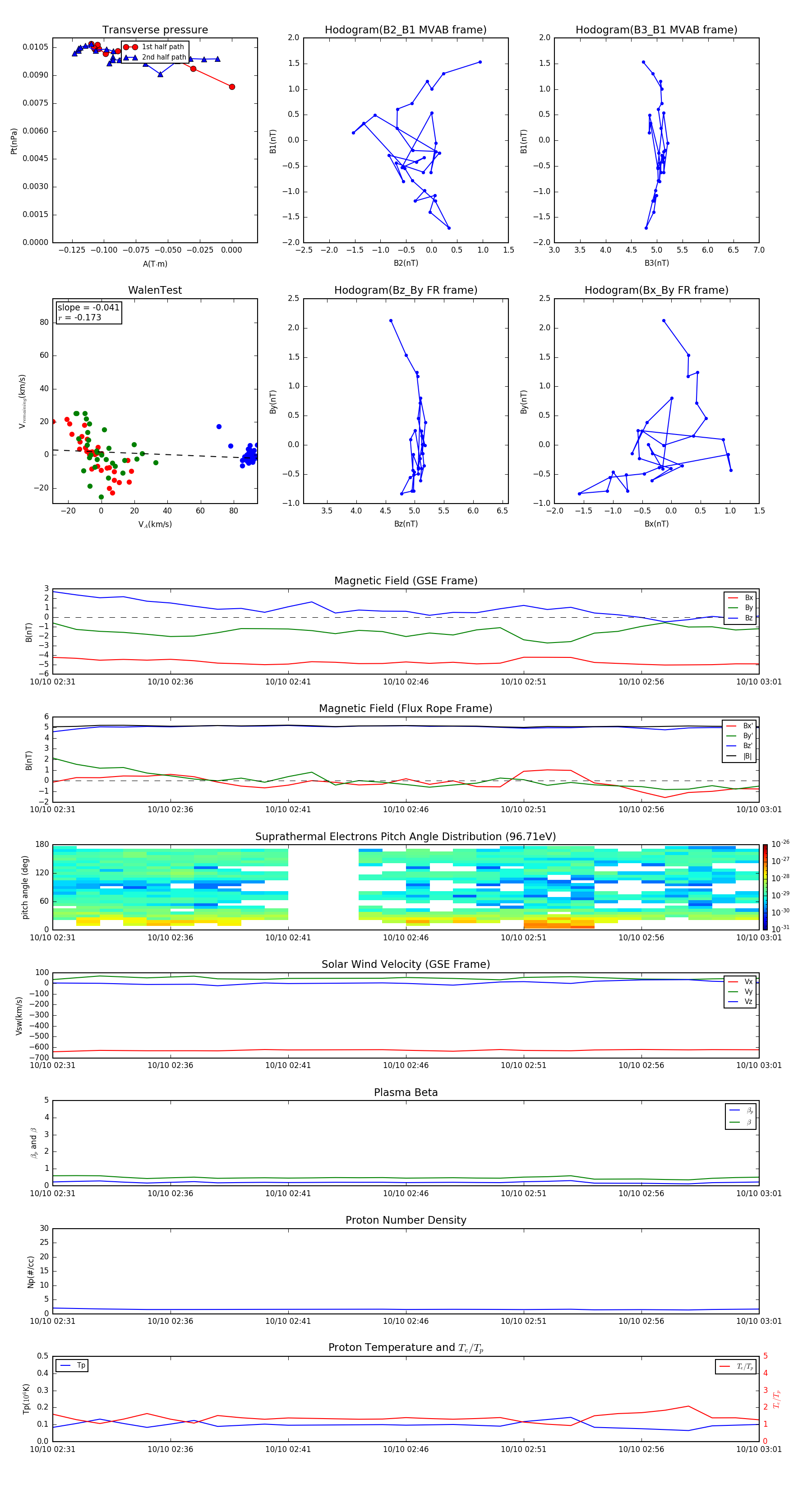812x1489 pixels.
Task: Click the top point of Bz_By hodogram
Action: (391, 321)
